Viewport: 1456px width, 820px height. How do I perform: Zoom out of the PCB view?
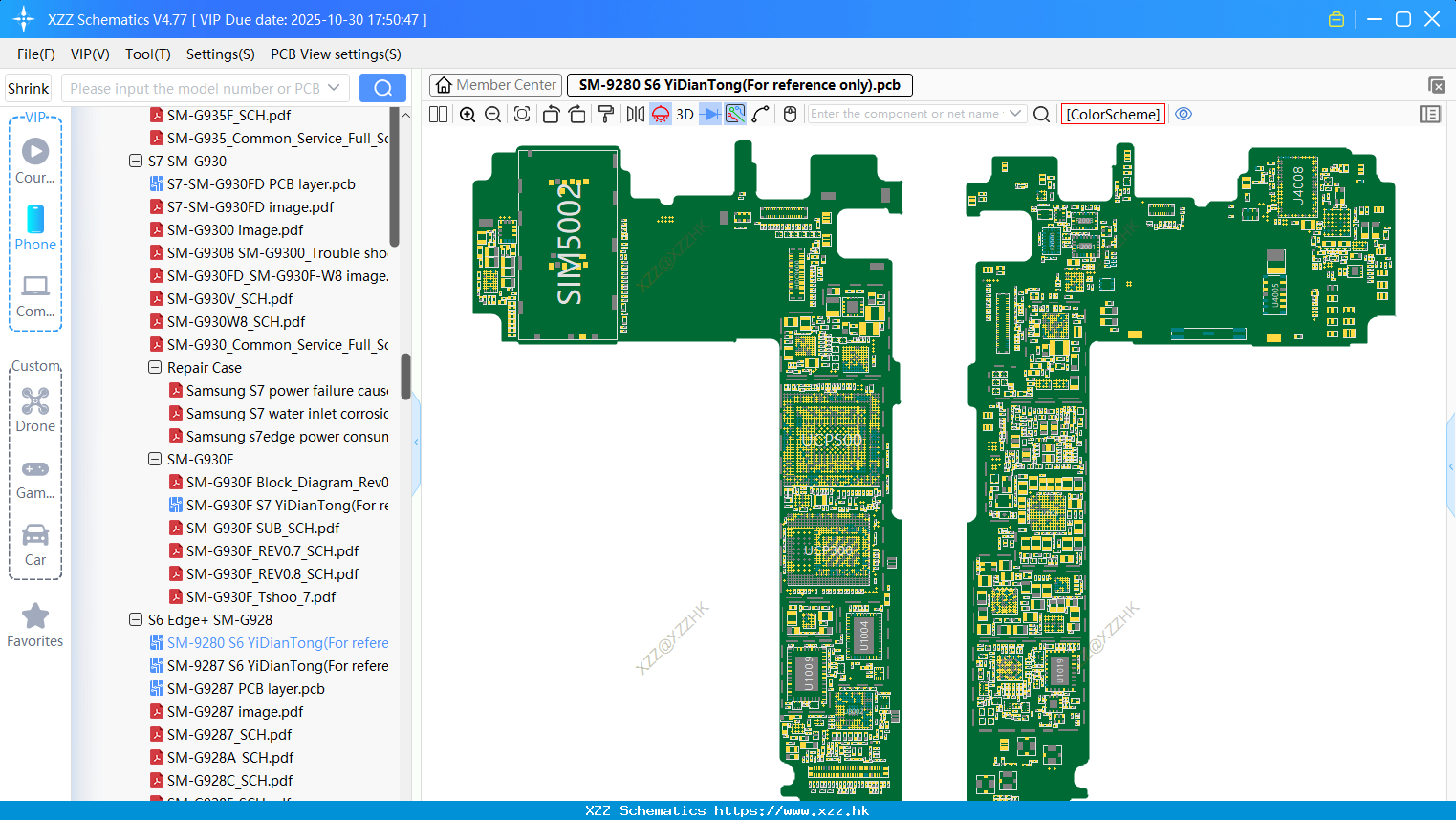[x=493, y=114]
